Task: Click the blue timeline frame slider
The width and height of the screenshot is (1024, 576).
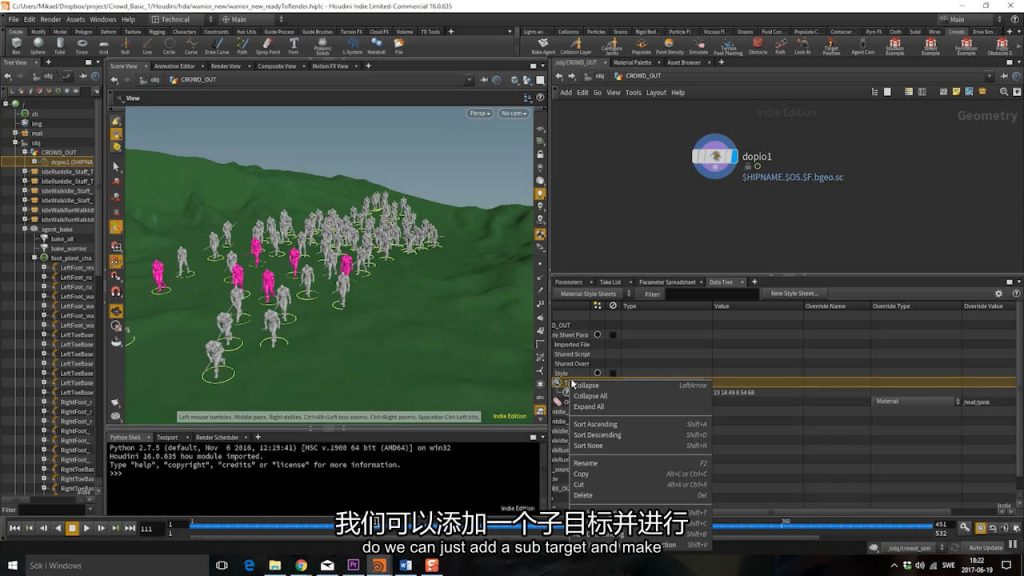Action: pos(560,525)
